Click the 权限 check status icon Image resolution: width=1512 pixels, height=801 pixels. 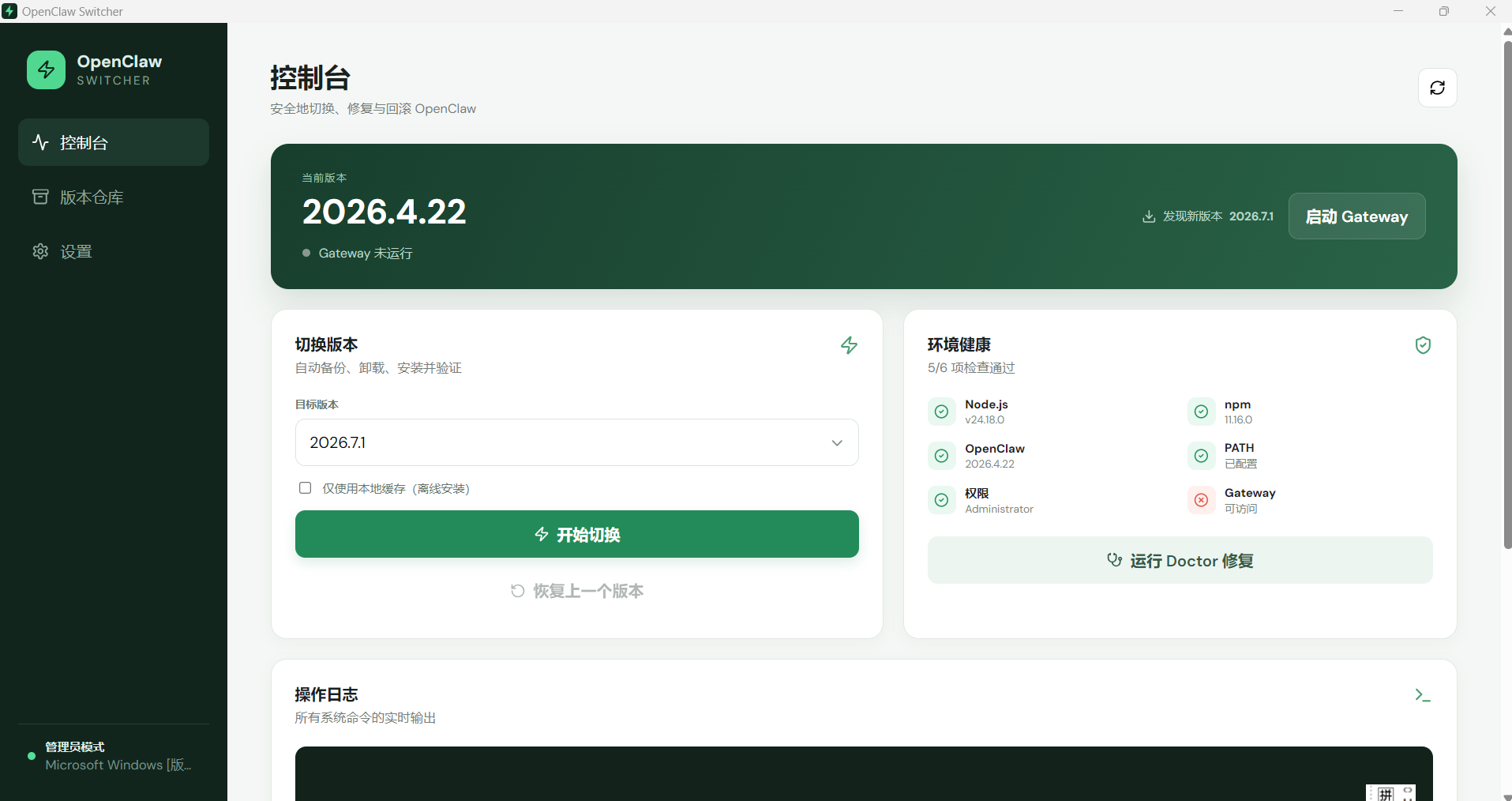pos(941,500)
